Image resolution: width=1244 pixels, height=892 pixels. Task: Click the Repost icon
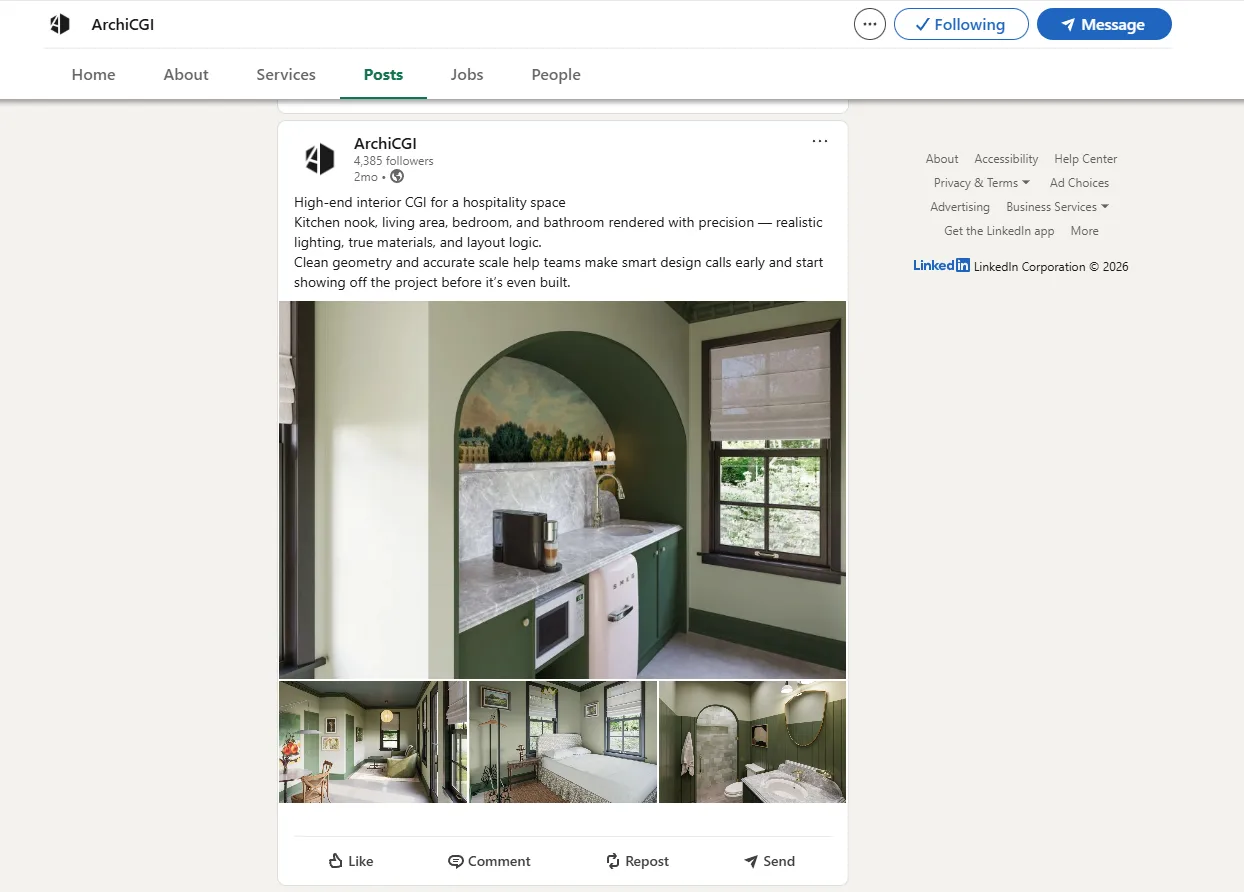click(x=611, y=861)
